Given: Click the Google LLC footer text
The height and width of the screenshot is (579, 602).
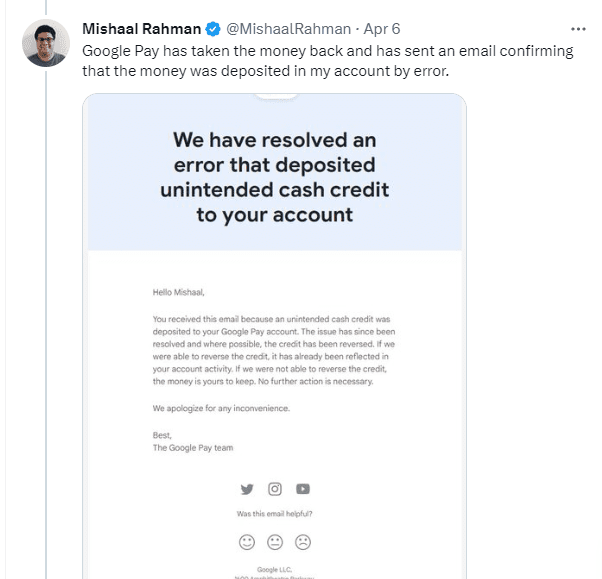Looking at the screenshot, I should [x=275, y=566].
